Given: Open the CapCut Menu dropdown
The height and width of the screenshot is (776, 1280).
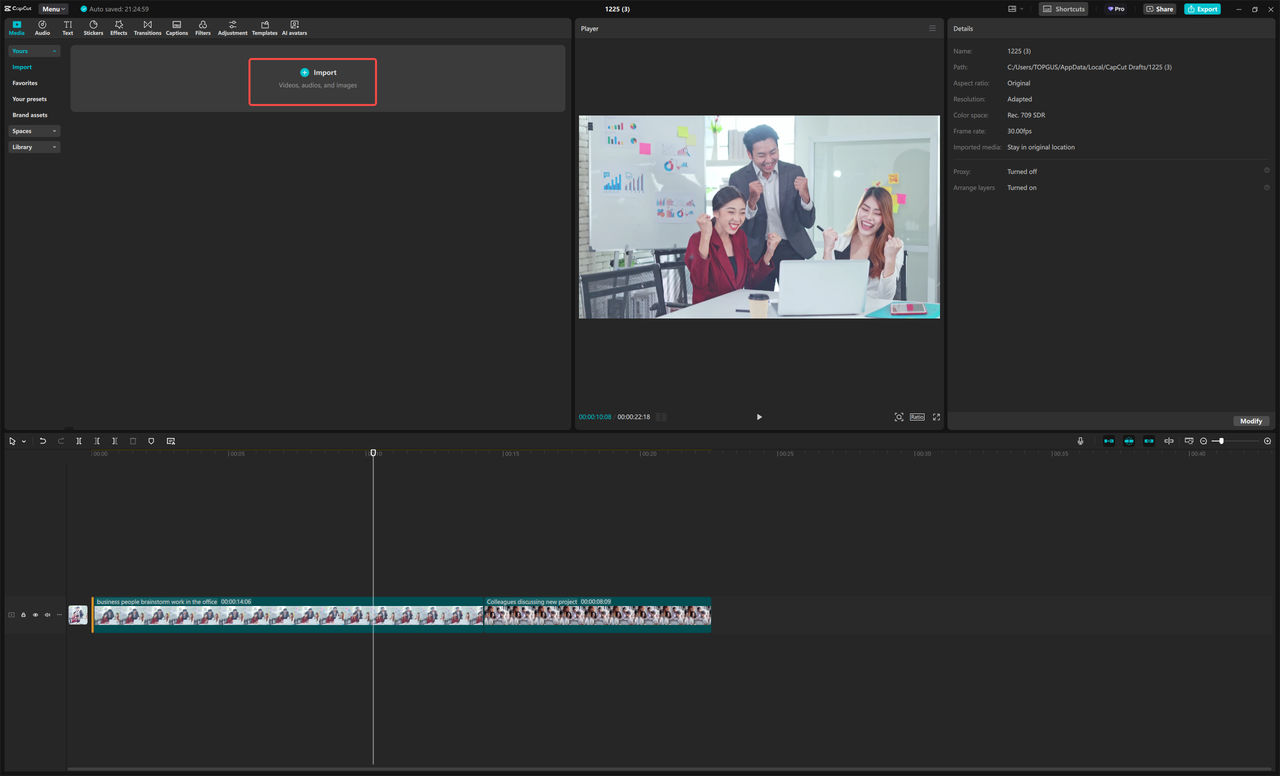Looking at the screenshot, I should point(54,9).
